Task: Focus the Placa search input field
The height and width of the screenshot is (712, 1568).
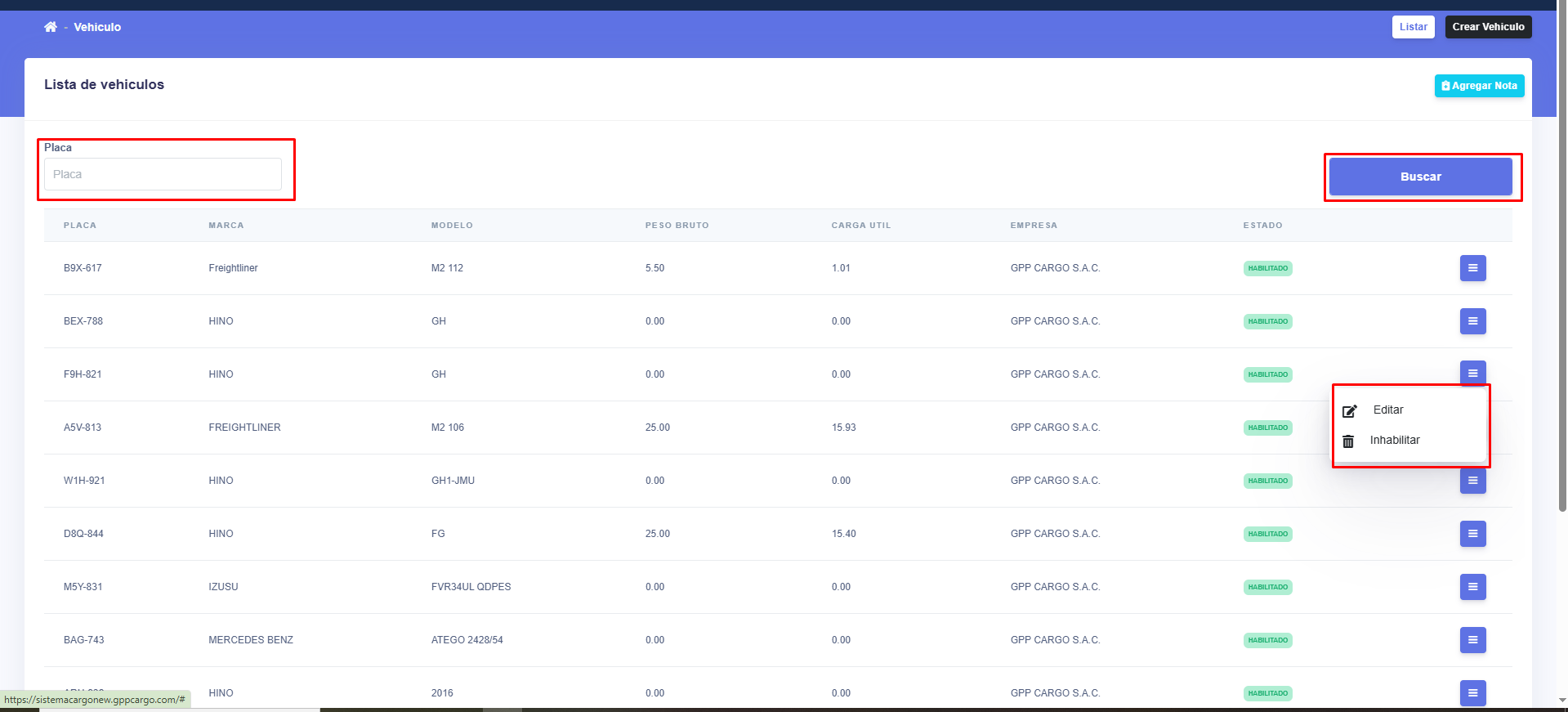Action: click(x=163, y=174)
